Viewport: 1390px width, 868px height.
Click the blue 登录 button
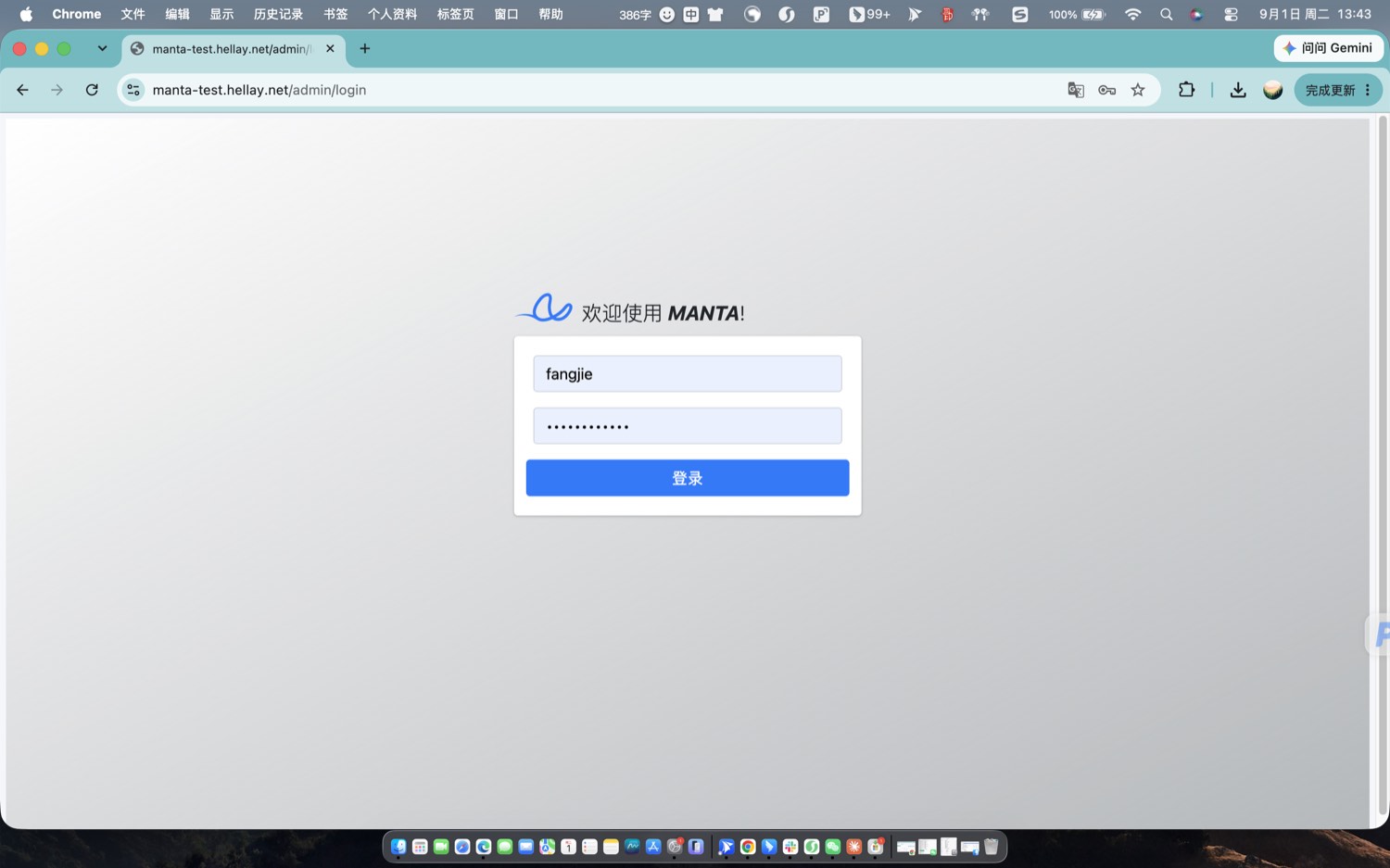(688, 478)
